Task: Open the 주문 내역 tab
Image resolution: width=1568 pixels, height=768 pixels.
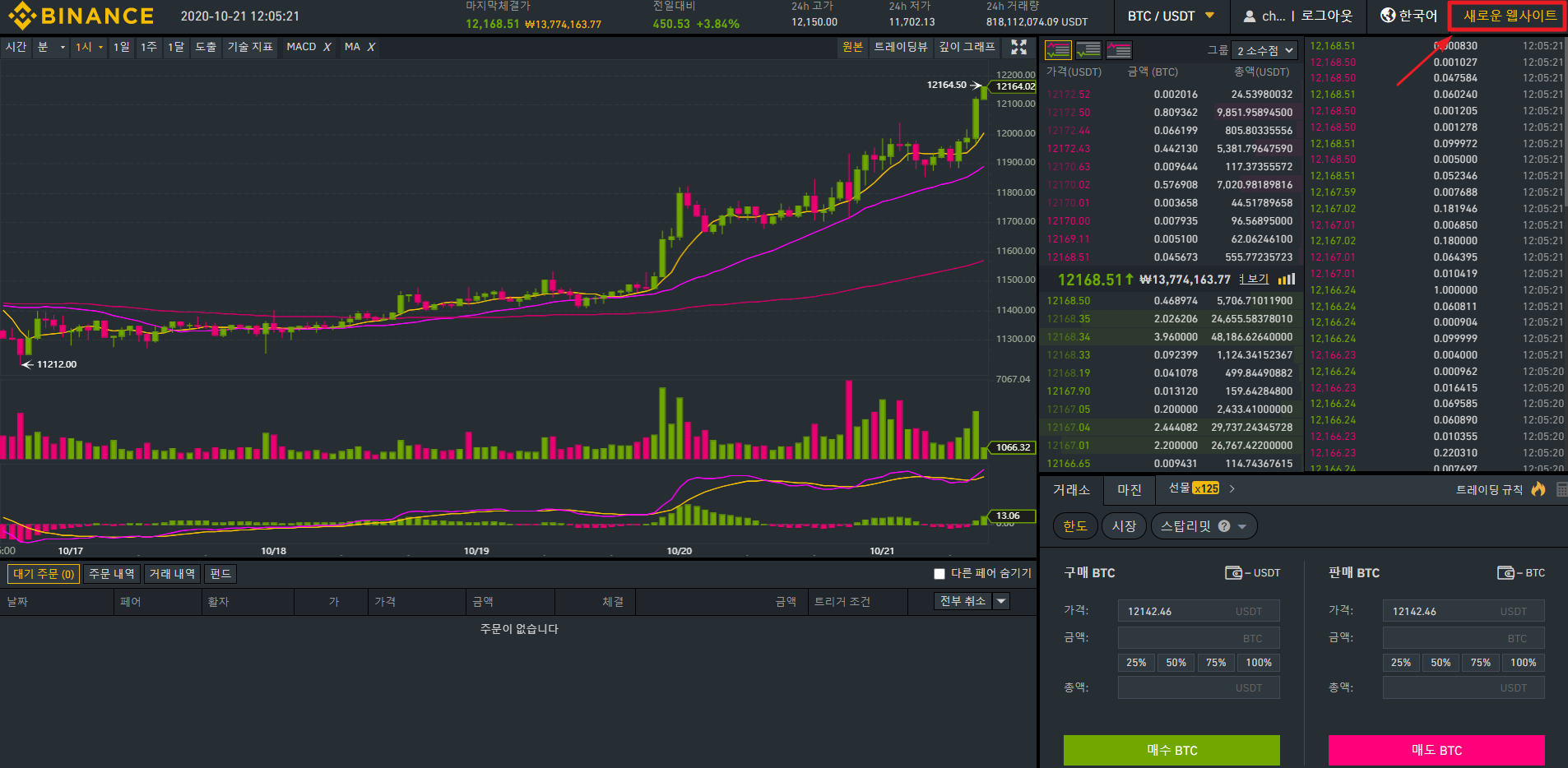Action: (x=112, y=574)
